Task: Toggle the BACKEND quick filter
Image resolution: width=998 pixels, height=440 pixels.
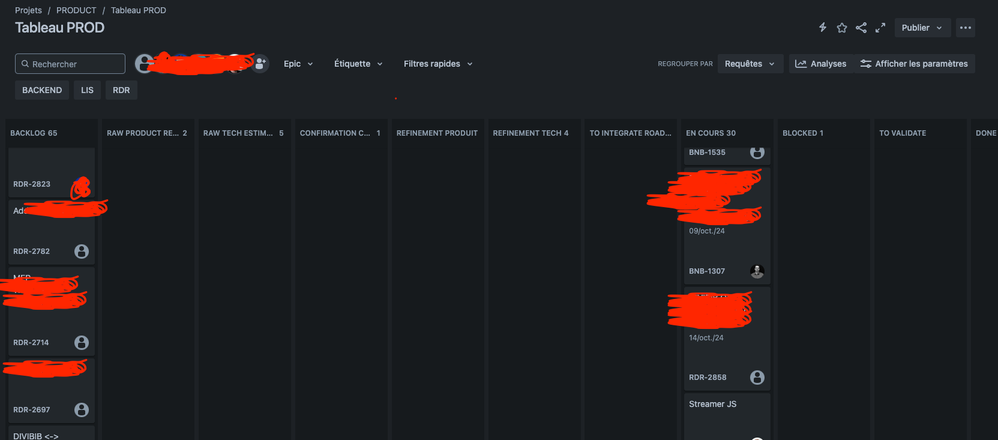Action: (x=42, y=90)
